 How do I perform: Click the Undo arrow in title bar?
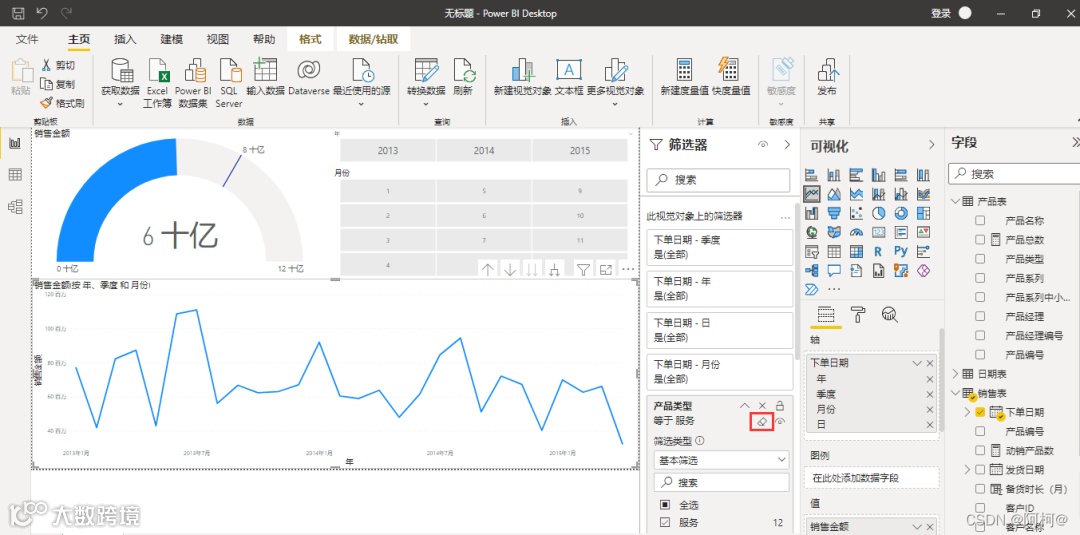(x=42, y=13)
